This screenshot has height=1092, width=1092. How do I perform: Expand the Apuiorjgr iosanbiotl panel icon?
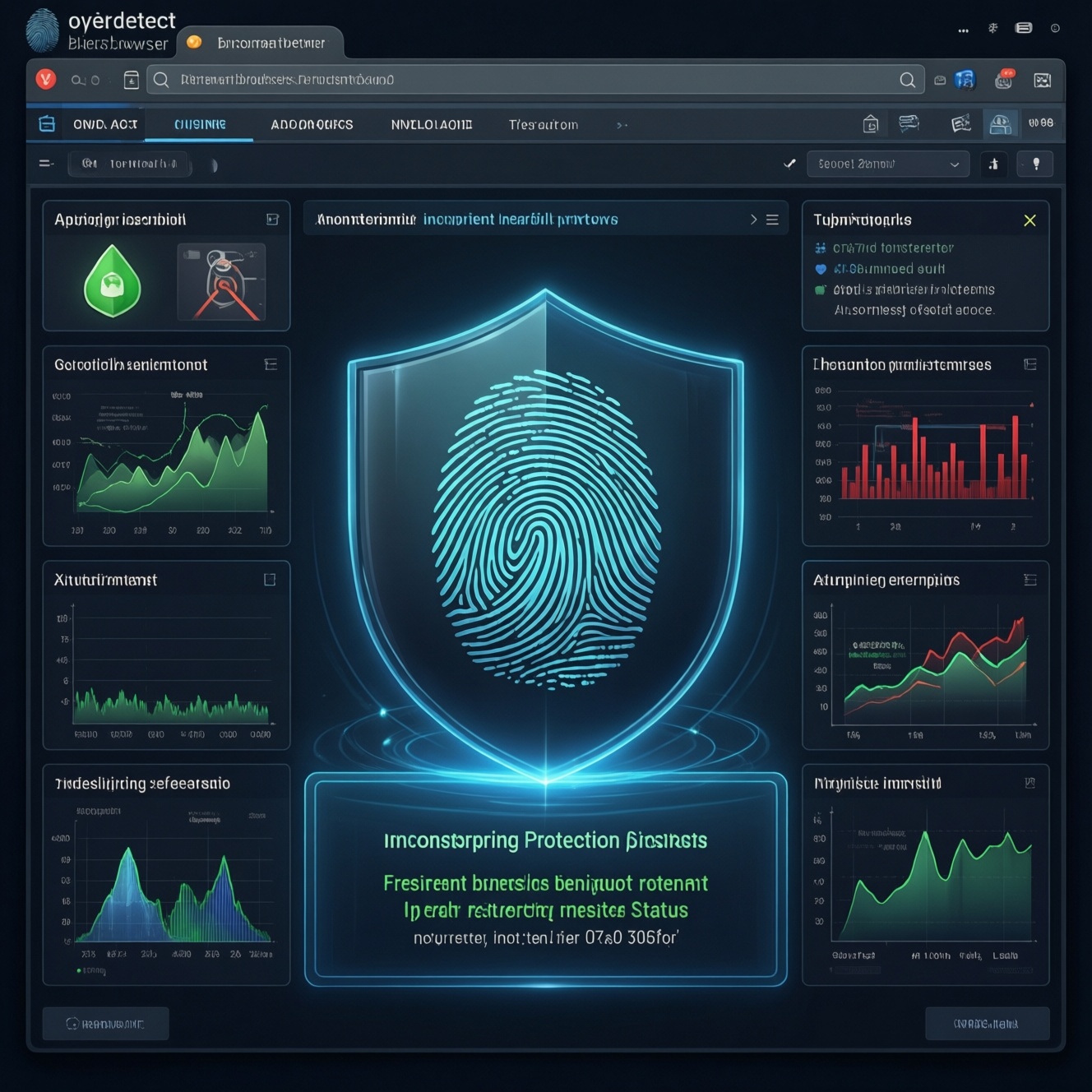tap(272, 220)
